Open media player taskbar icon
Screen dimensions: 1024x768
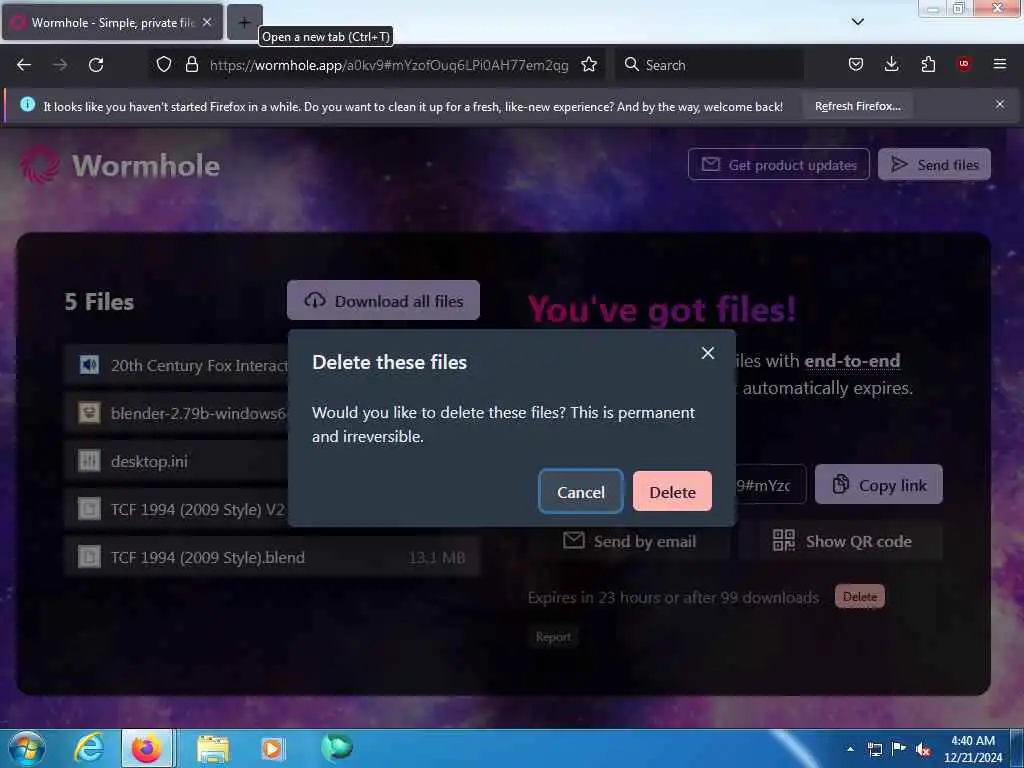coord(272,749)
